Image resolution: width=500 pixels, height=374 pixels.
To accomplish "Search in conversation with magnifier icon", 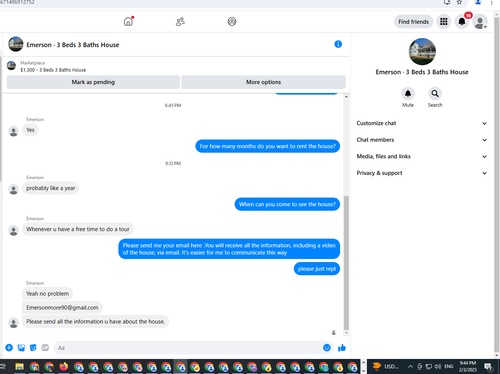I will pyautogui.click(x=435, y=94).
